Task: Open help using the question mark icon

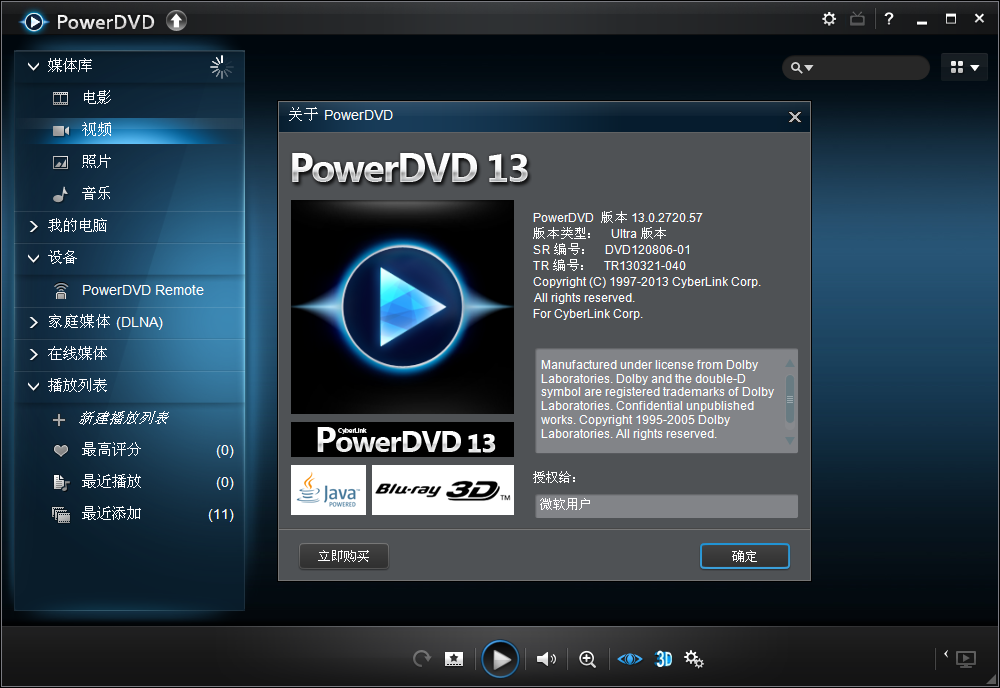Action: [889, 18]
